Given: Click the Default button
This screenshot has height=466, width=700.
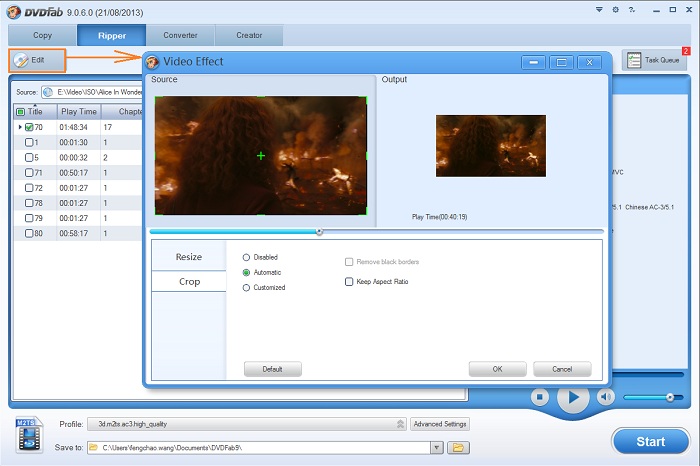Looking at the screenshot, I should point(273,369).
